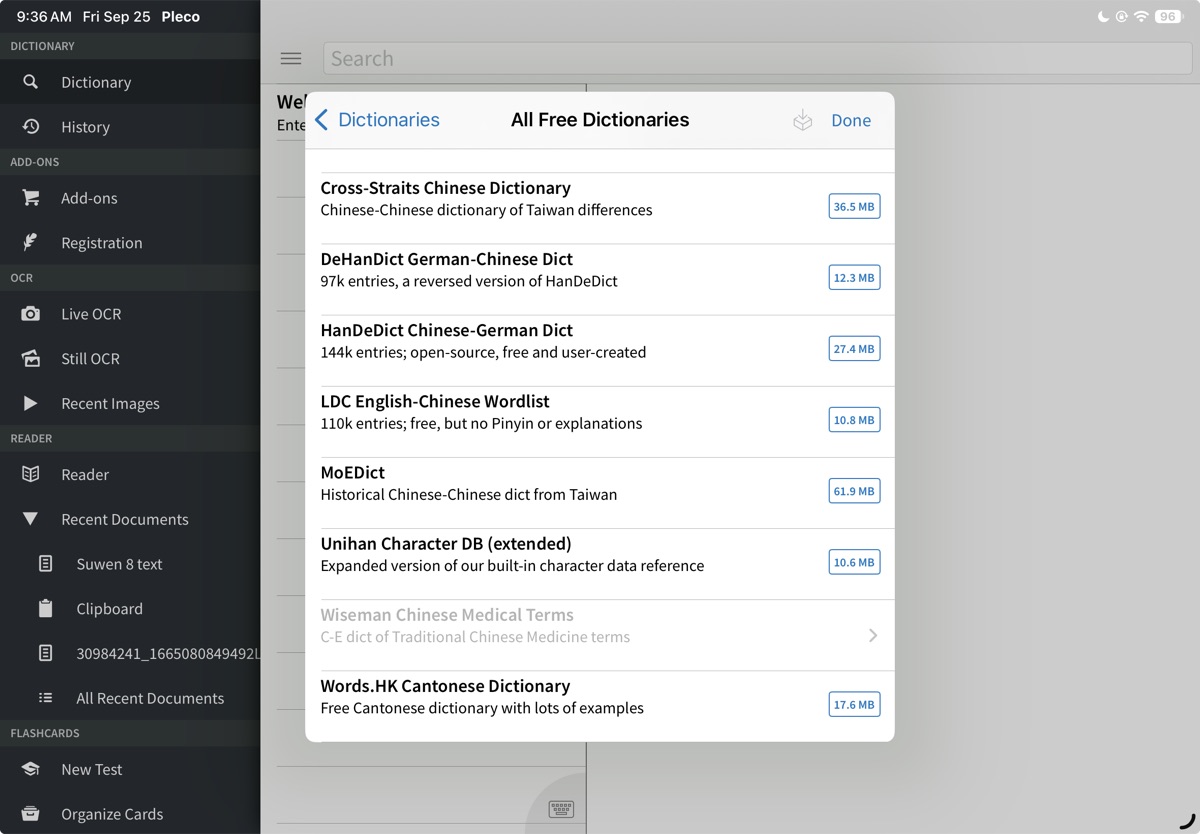Go back to Dictionaries
Image resolution: width=1200 pixels, height=834 pixels.
click(x=377, y=120)
